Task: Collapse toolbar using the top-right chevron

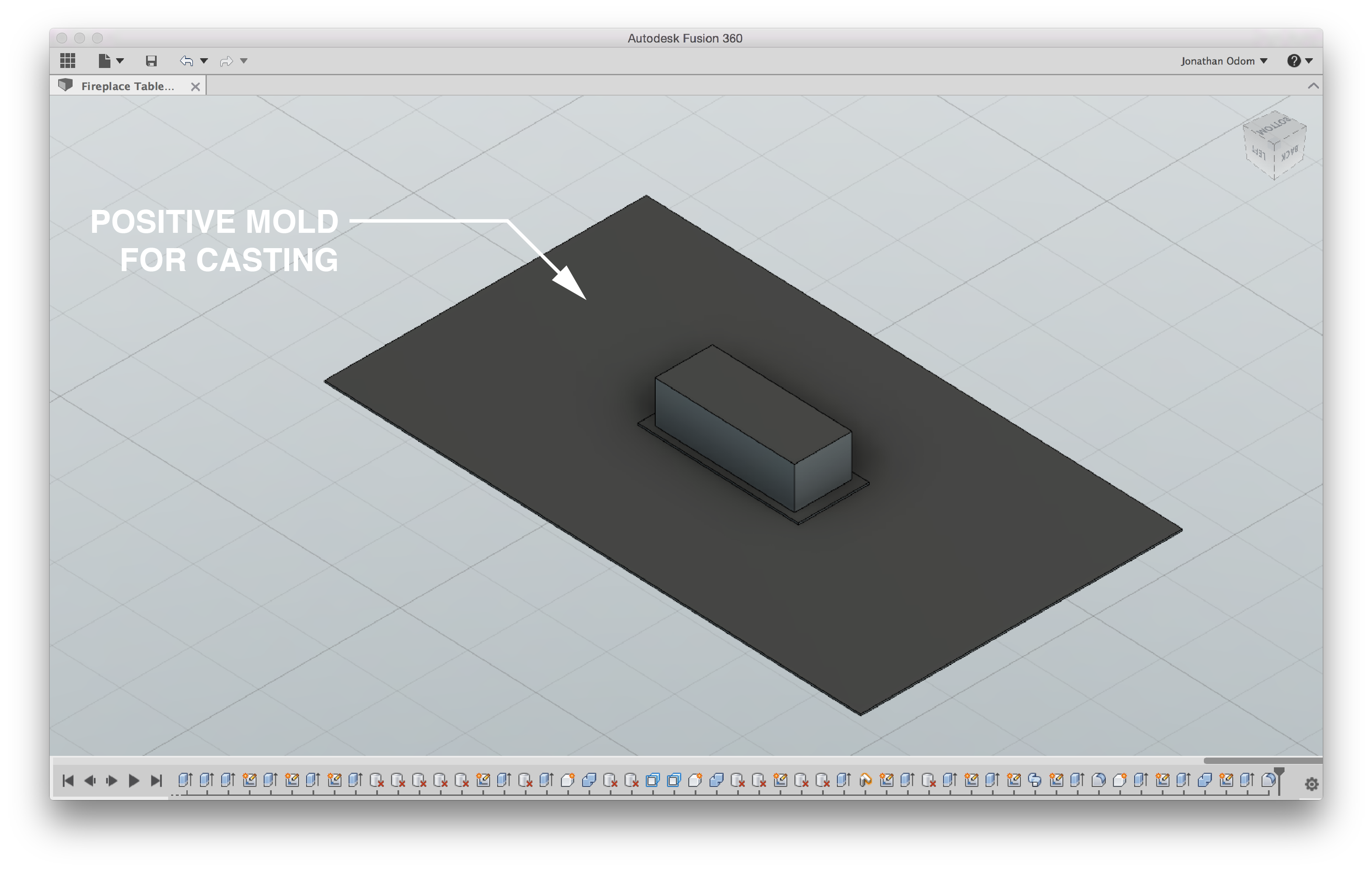Action: click(x=1313, y=86)
